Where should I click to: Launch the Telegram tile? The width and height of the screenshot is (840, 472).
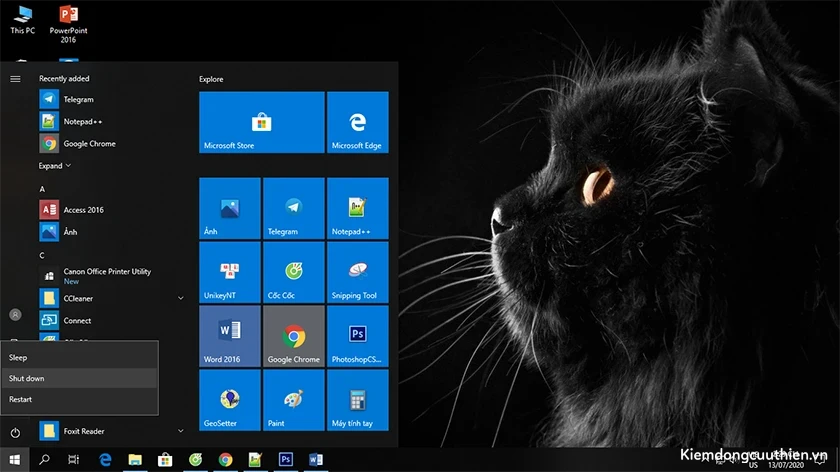pyautogui.click(x=294, y=208)
